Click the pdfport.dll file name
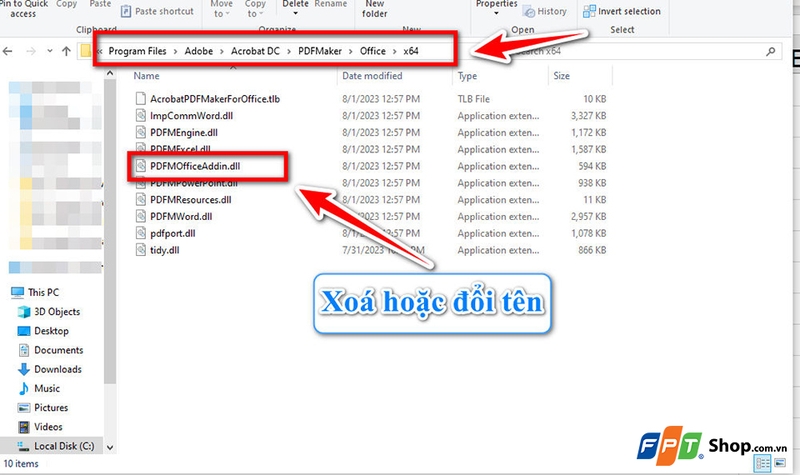This screenshot has height=475, width=800. [x=172, y=234]
